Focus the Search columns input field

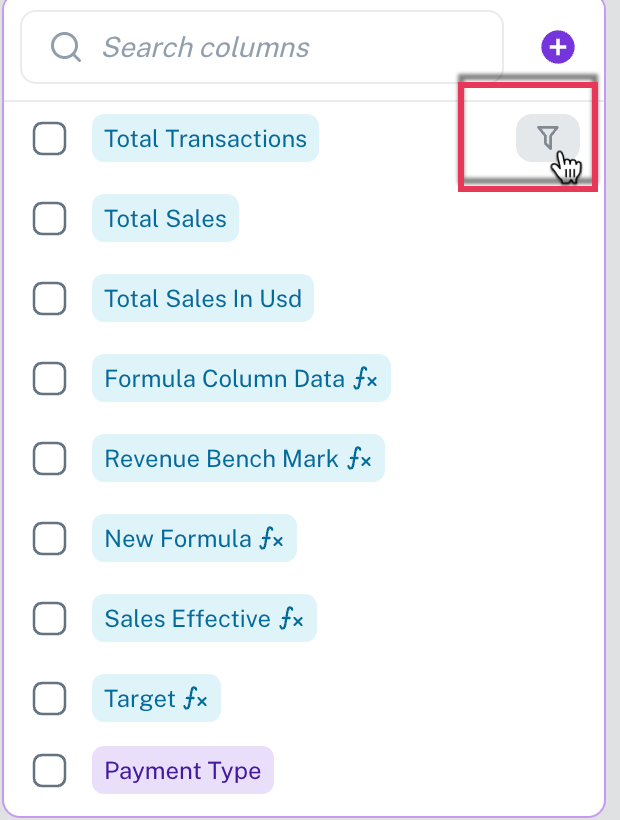click(x=262, y=47)
